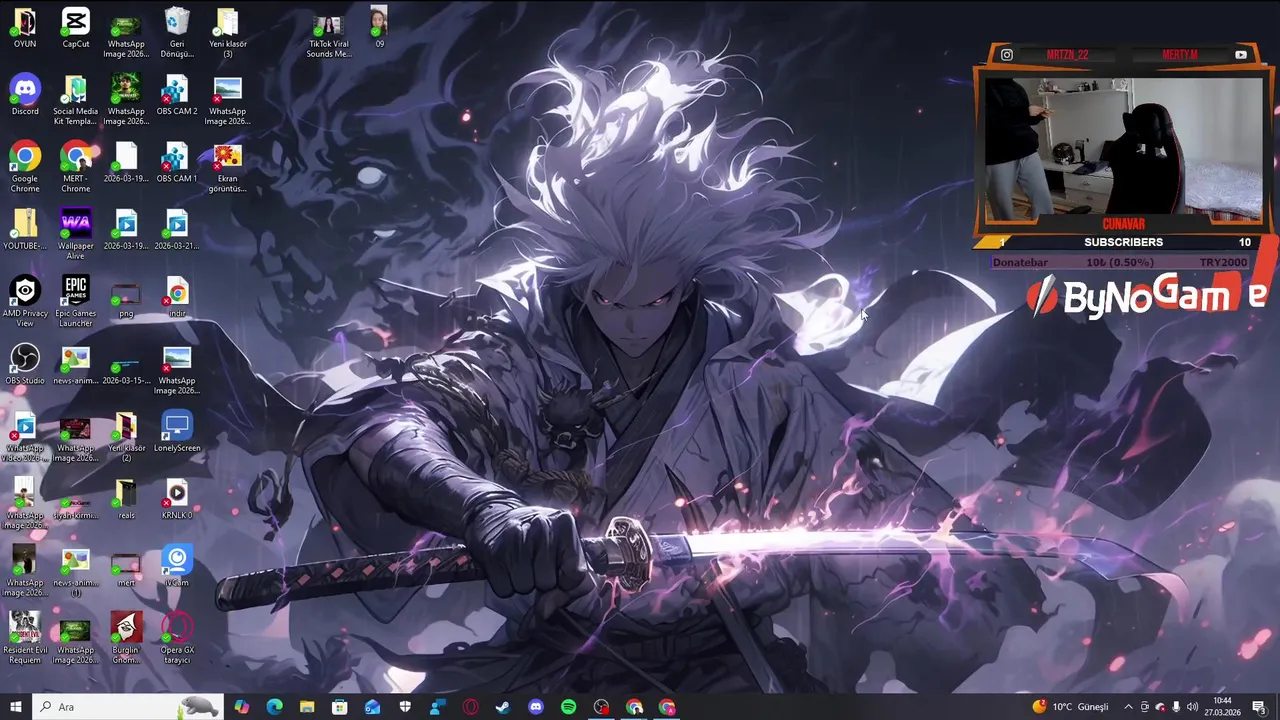Image resolution: width=1280 pixels, height=720 pixels.
Task: Open the notification center icon
Action: coord(1259,707)
